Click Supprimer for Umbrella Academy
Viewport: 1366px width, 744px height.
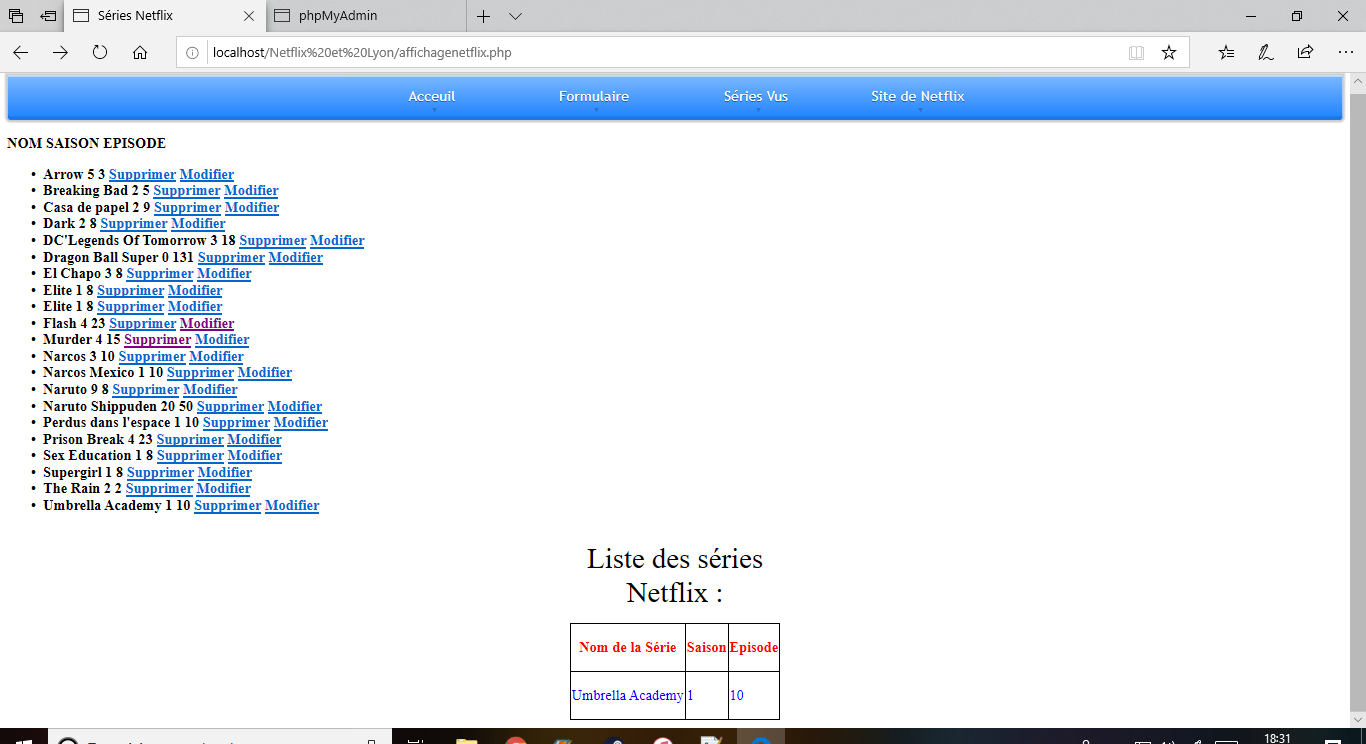227,505
